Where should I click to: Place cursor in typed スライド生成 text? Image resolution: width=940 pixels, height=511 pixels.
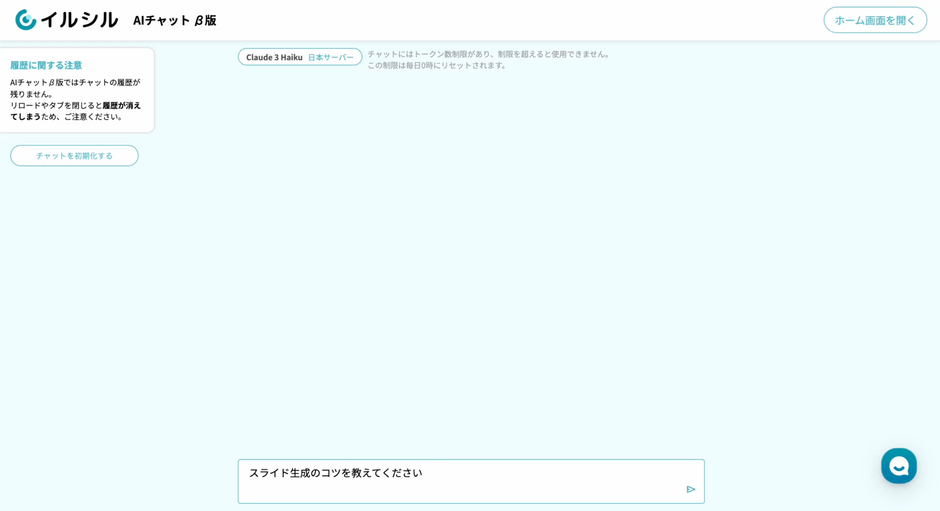(335, 473)
